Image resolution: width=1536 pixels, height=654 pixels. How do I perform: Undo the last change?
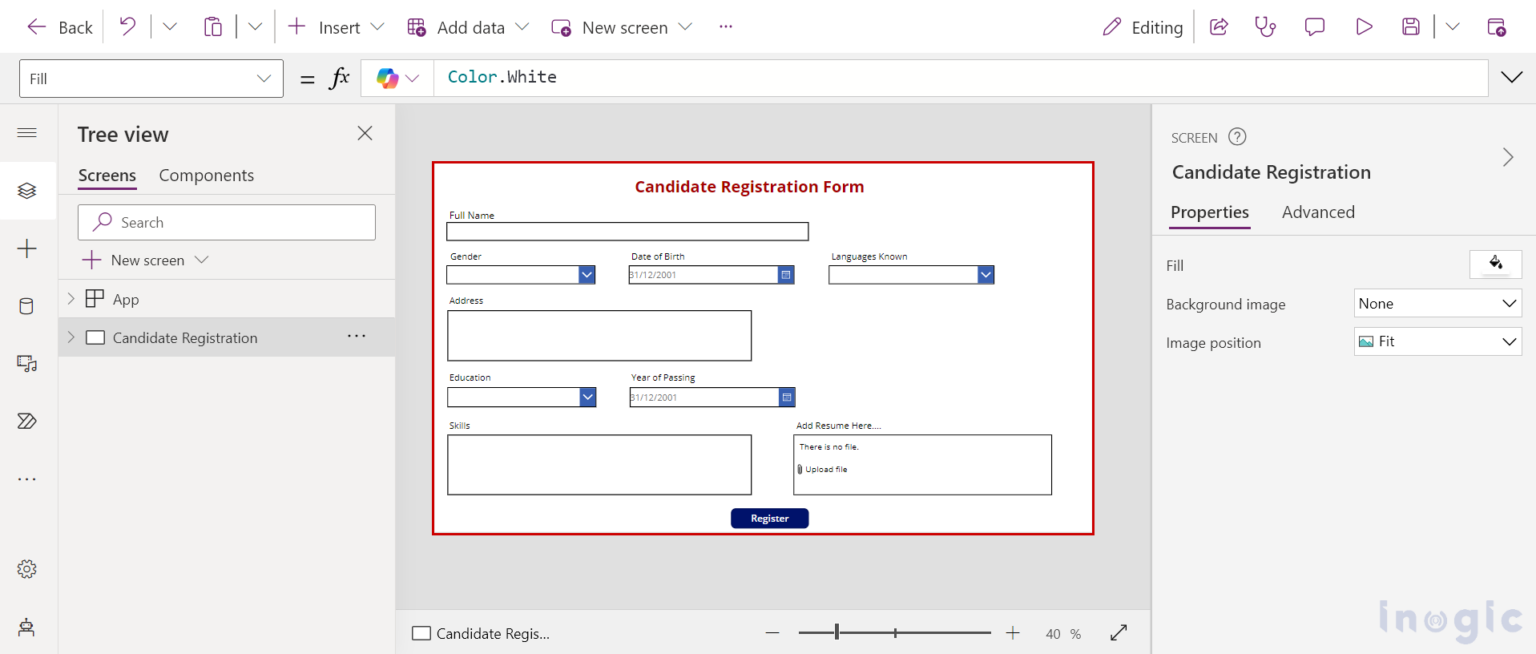click(126, 27)
